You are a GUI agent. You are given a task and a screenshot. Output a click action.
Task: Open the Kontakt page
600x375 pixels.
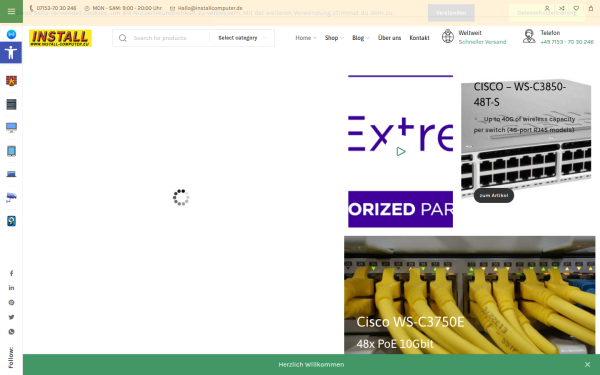pyautogui.click(x=419, y=38)
